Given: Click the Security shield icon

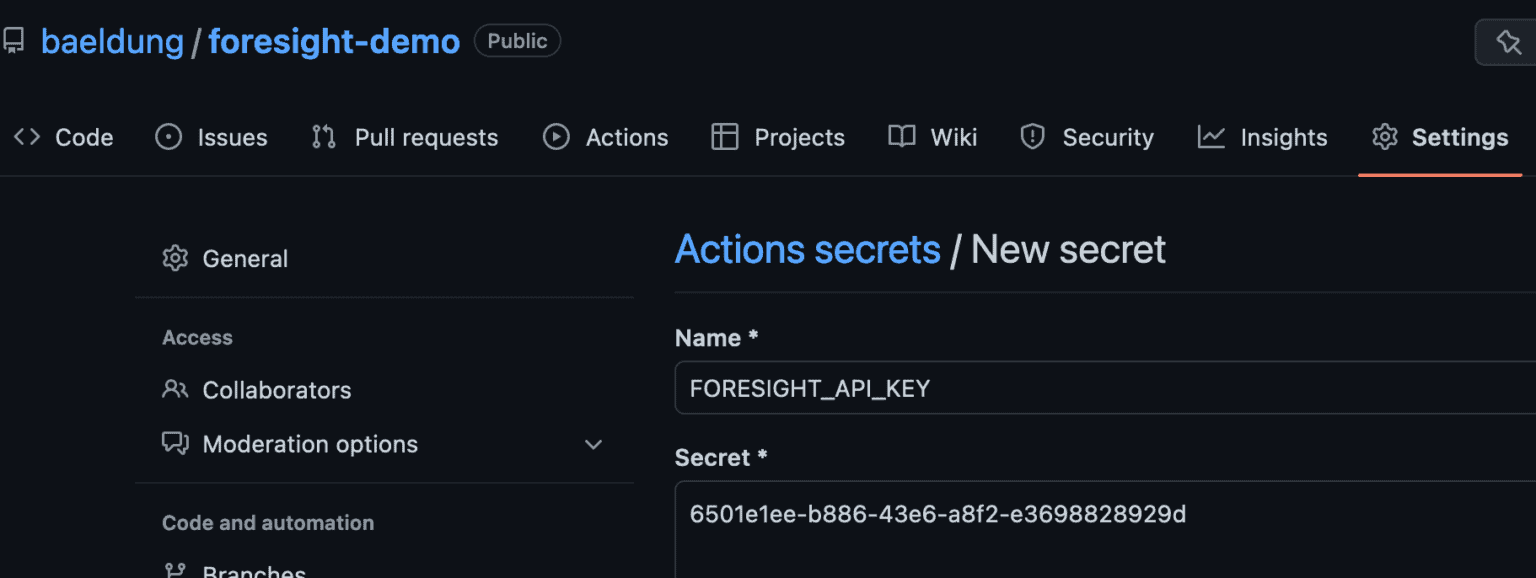Looking at the screenshot, I should pyautogui.click(x=1032, y=137).
